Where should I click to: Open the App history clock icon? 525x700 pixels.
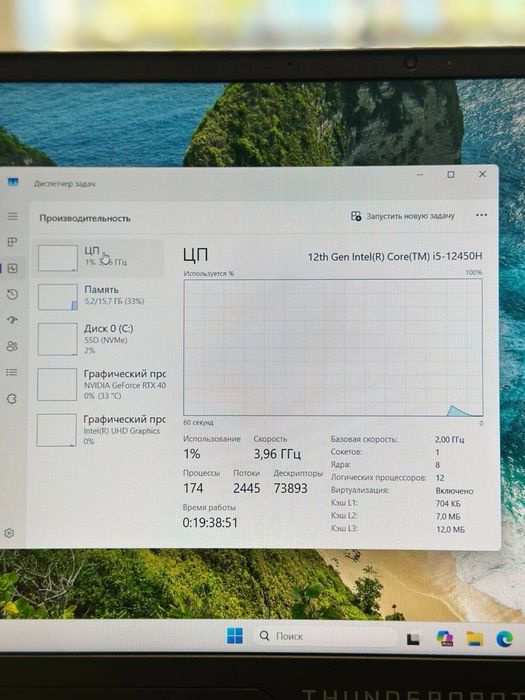coord(12,294)
